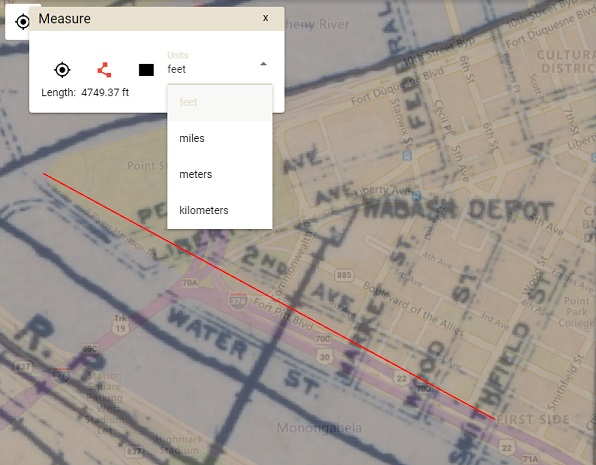The height and width of the screenshot is (465, 596).
Task: Close the Measure panel with x
Action: pyautogui.click(x=266, y=18)
